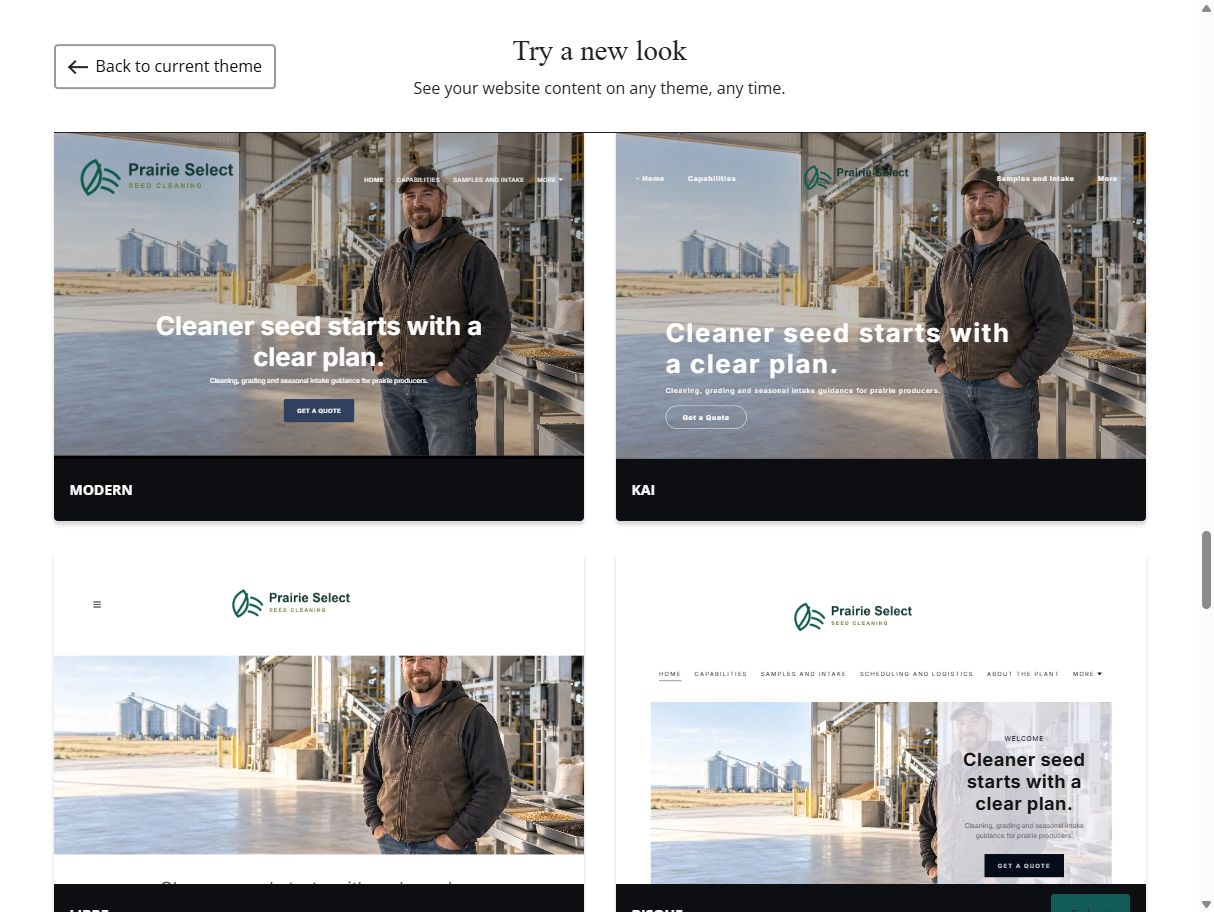This screenshot has width=1214, height=912.
Task: Open the hamburger menu in Libre preview
Action: click(x=97, y=604)
